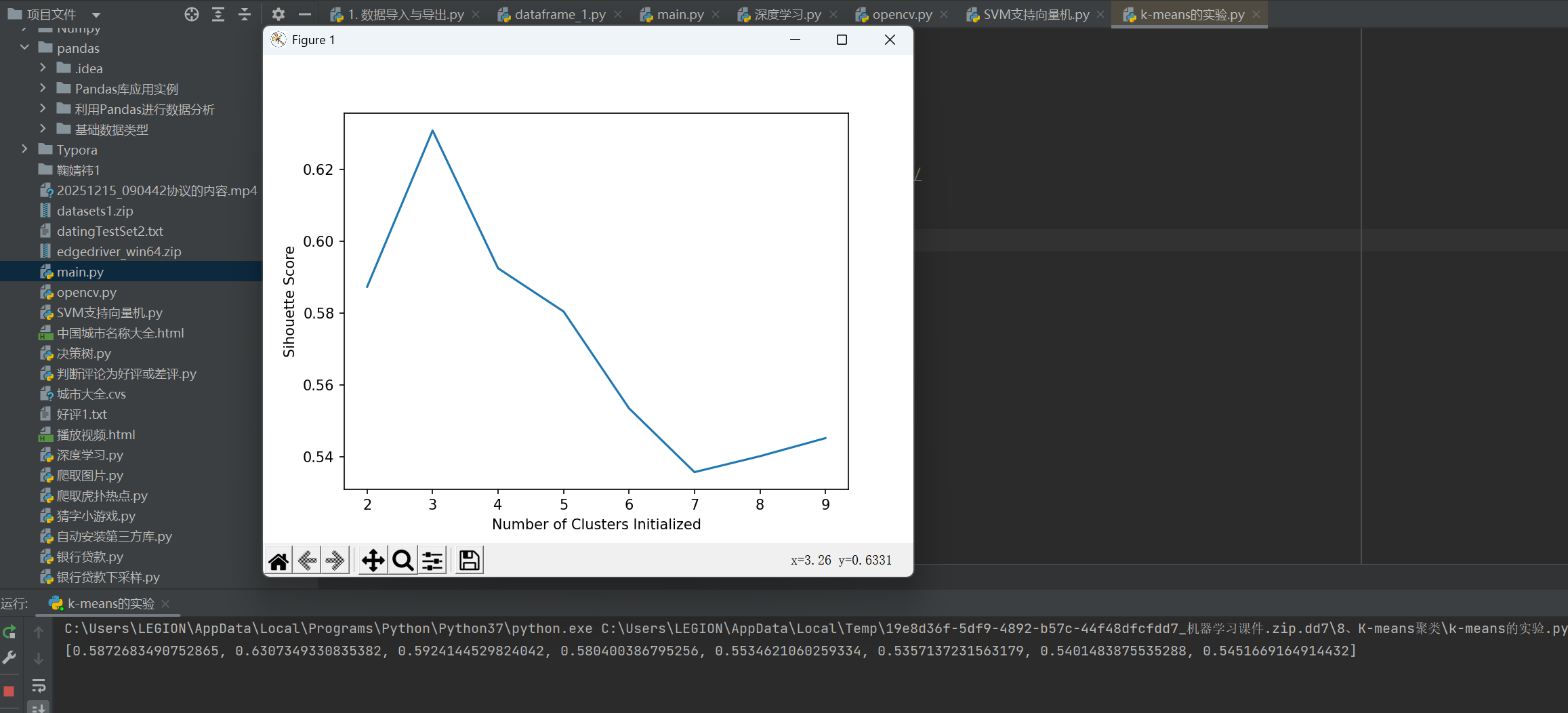Screen dimensions: 1568x713
Task: Toggle soft-wrap in run console
Action: [39, 686]
